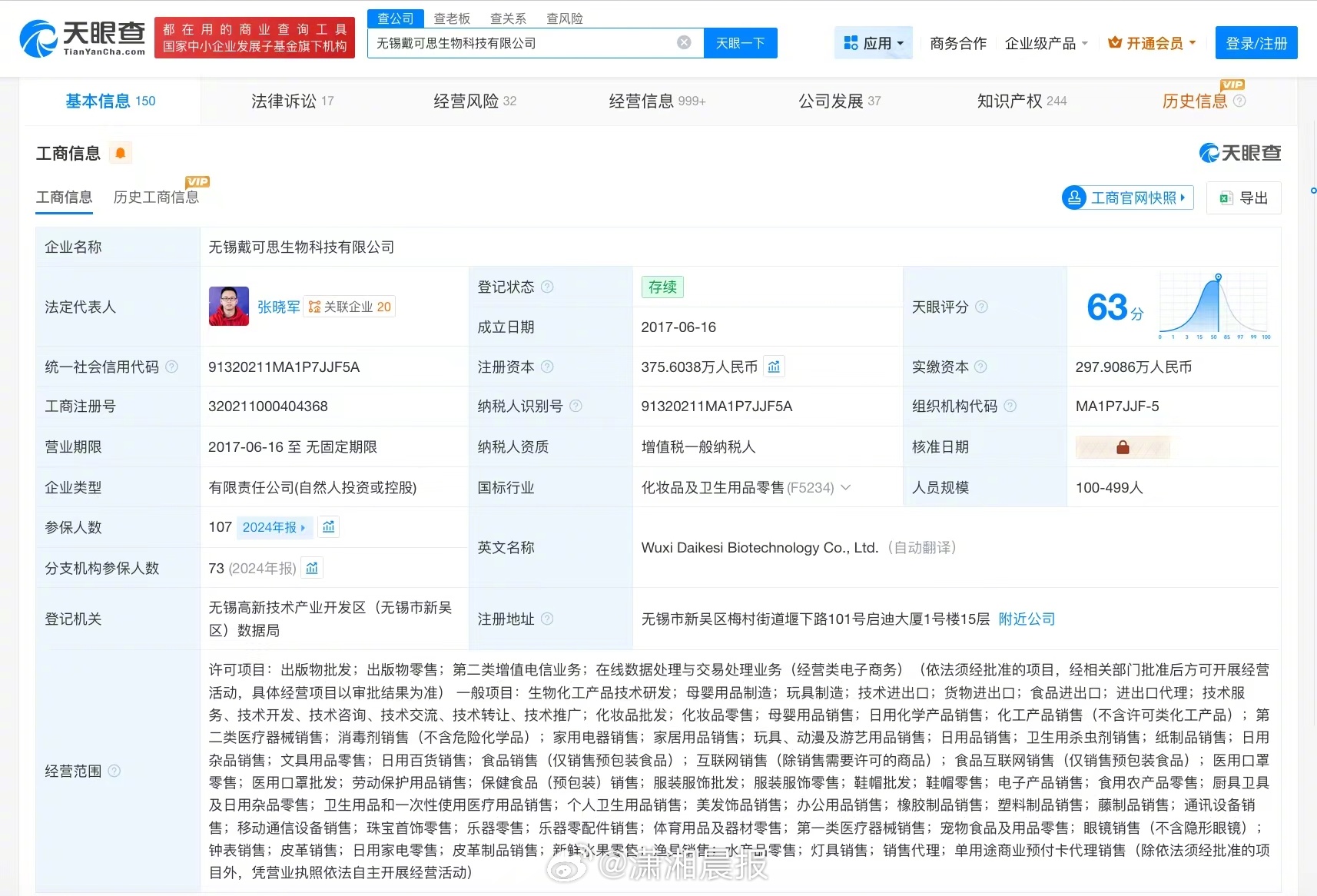Click the legal representative's photo thumbnail
The height and width of the screenshot is (896, 1317).
tap(229, 307)
